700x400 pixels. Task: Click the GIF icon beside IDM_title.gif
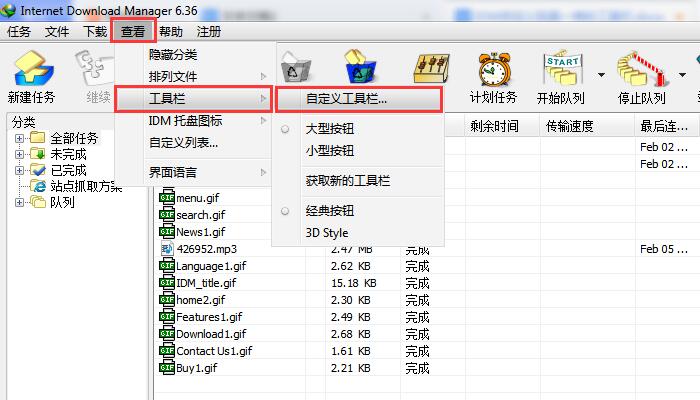point(167,283)
